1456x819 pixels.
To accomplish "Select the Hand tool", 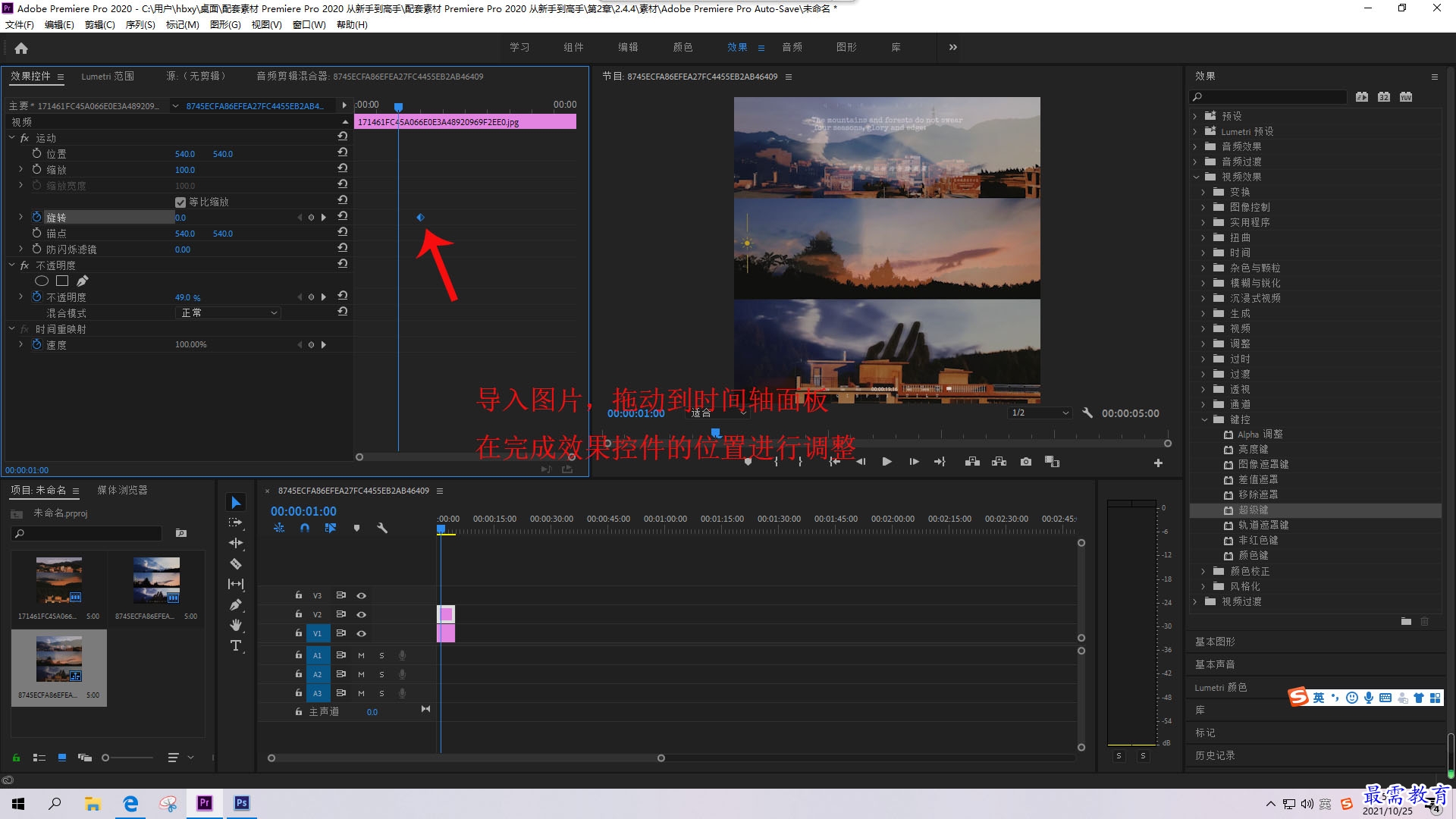I will pos(236,625).
